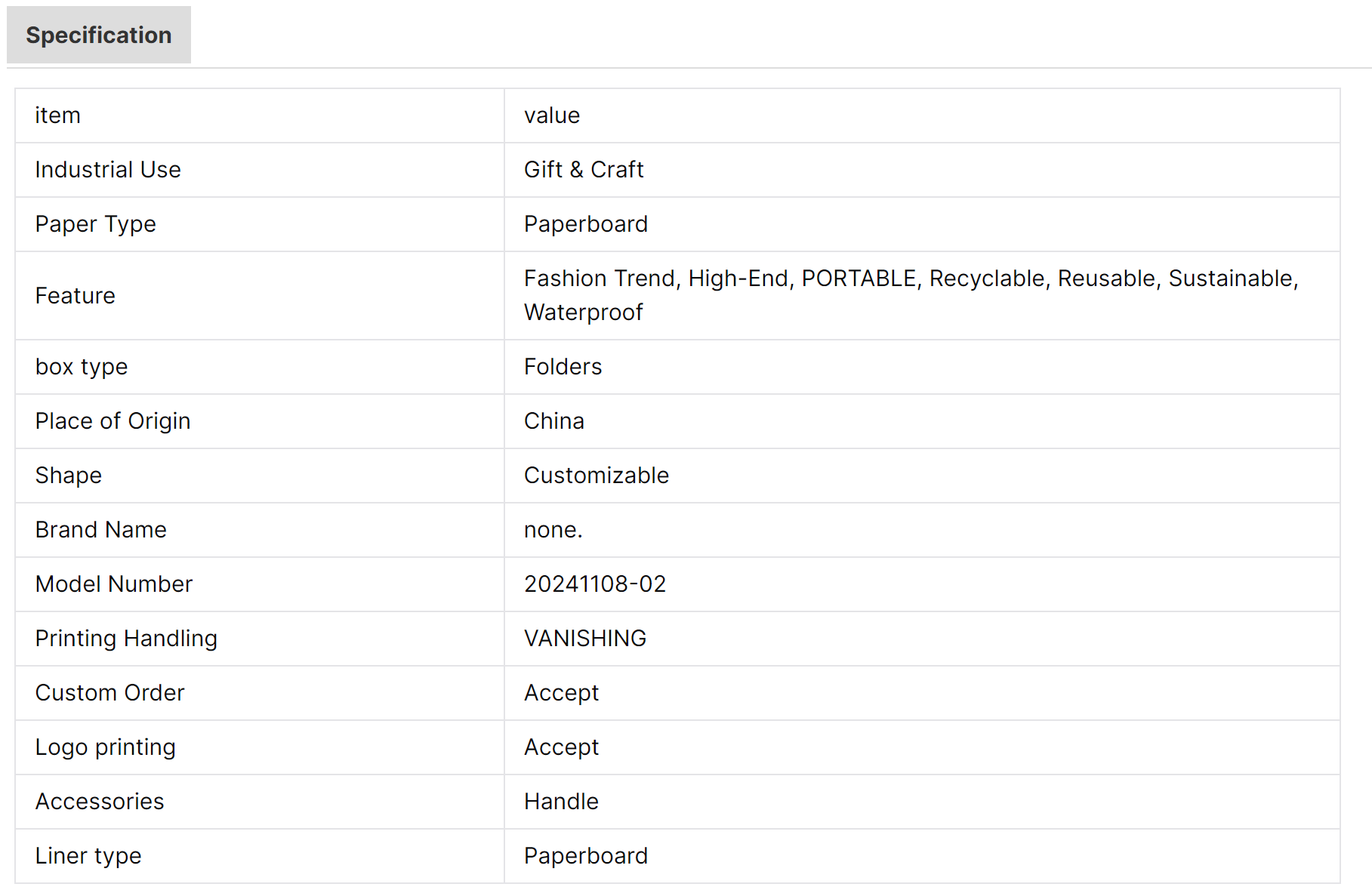Select the Custom Order label

[x=110, y=693]
